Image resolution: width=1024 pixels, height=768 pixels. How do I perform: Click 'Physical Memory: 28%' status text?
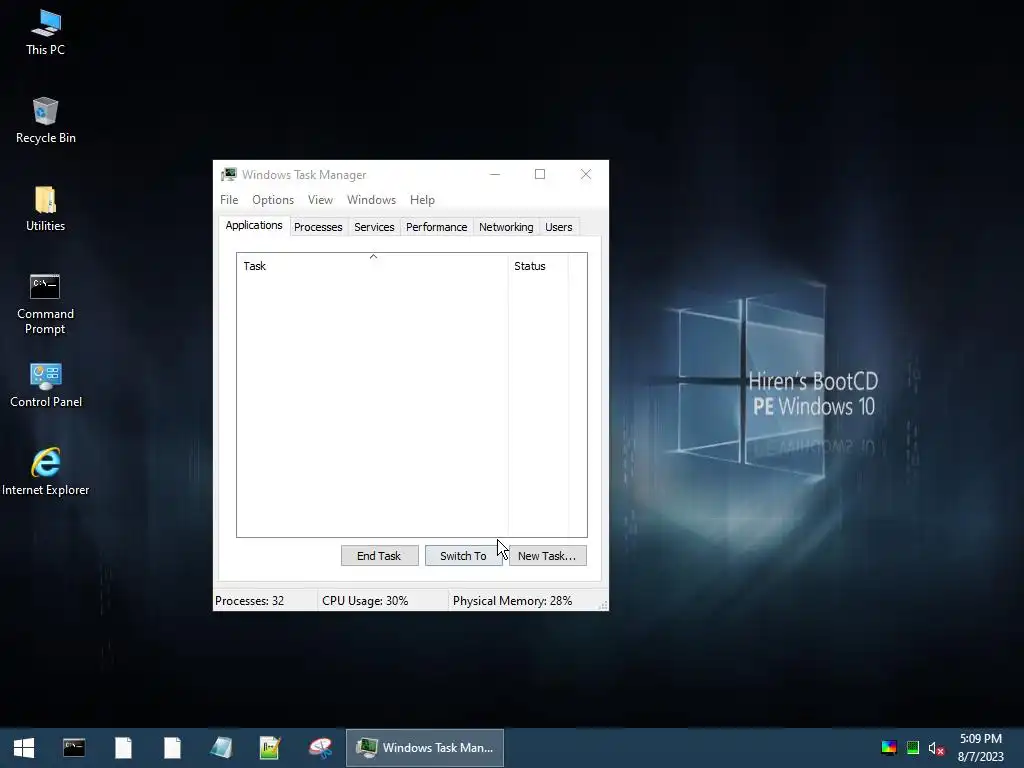click(x=512, y=601)
